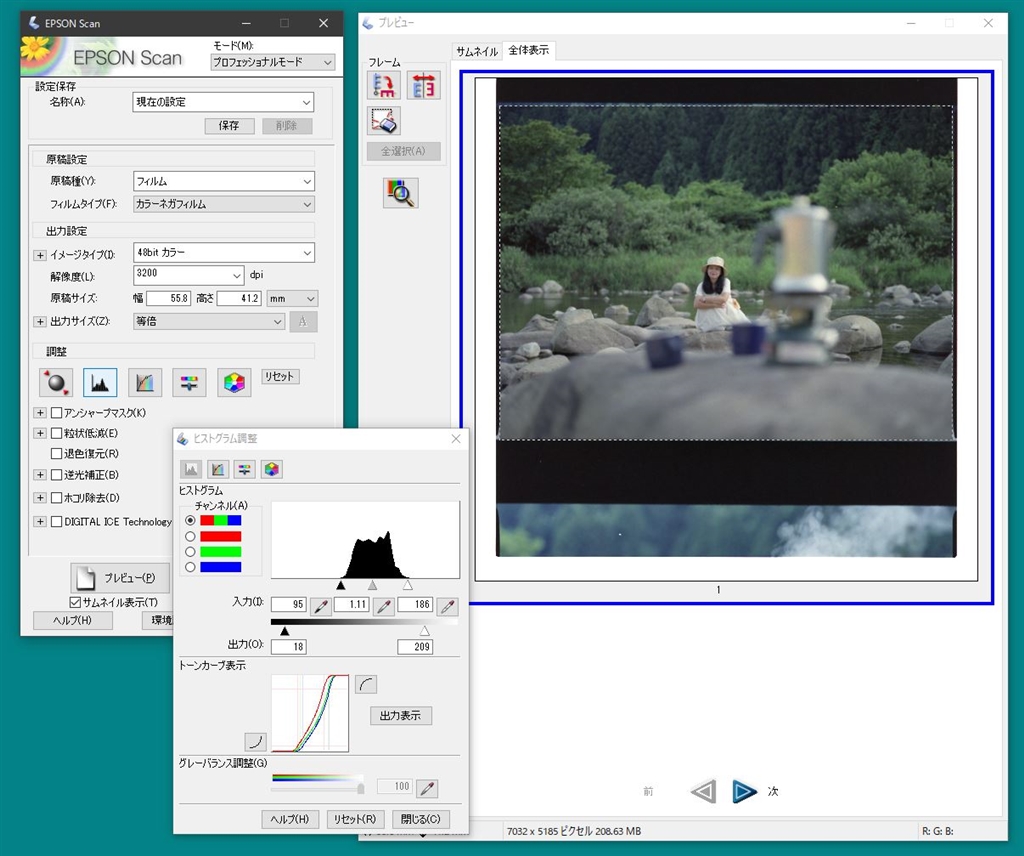
Task: Click the output highlight value field 209
Action: coord(415,646)
